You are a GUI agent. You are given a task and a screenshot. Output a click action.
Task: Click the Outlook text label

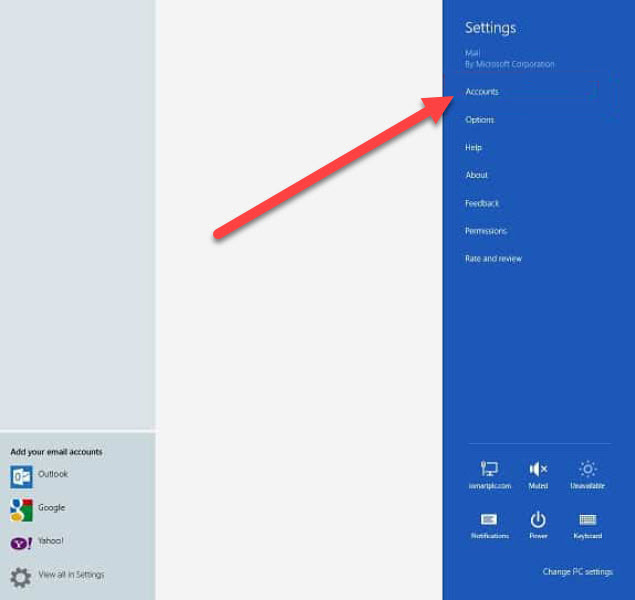click(53, 474)
